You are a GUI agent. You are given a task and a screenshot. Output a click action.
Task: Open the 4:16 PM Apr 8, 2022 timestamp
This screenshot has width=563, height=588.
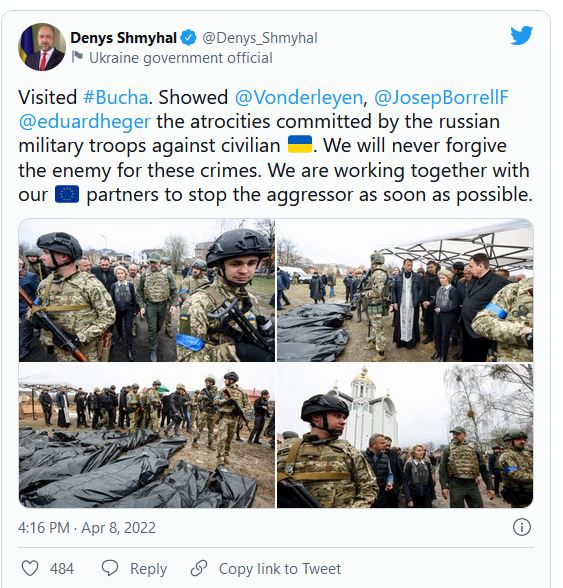(87, 528)
